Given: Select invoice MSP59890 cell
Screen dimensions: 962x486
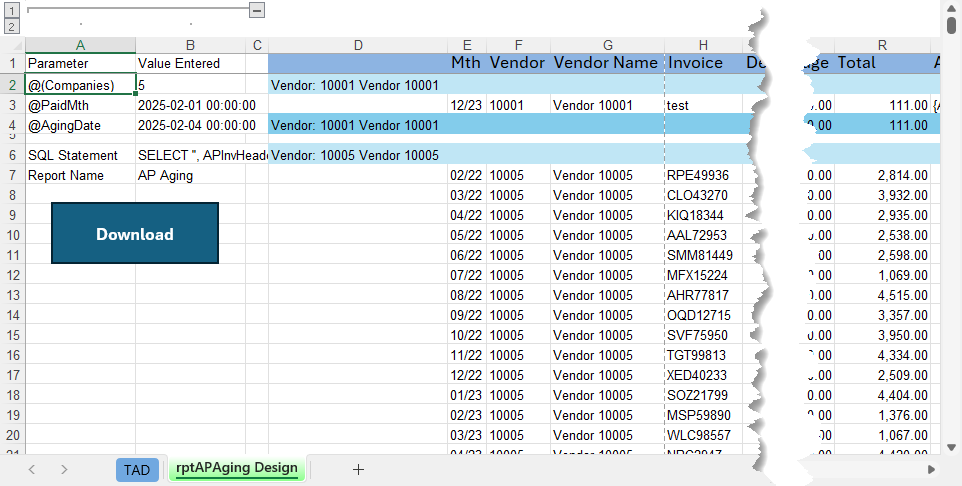Looking at the screenshot, I should click(x=703, y=415).
